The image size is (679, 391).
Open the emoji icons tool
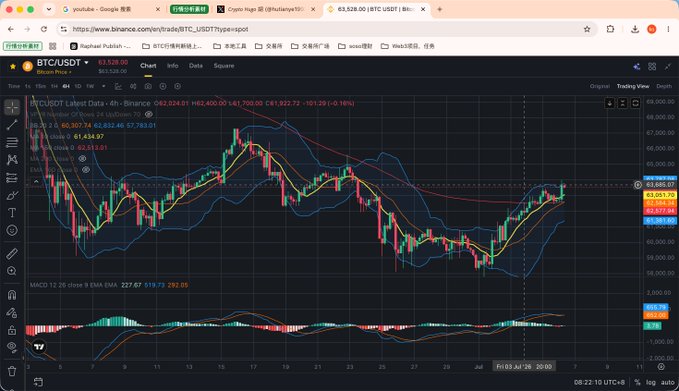pyautogui.click(x=12, y=230)
